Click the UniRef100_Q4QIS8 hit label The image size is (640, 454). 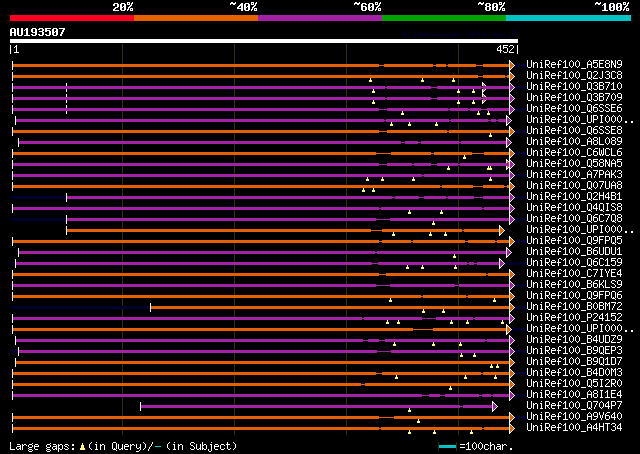(x=574, y=207)
